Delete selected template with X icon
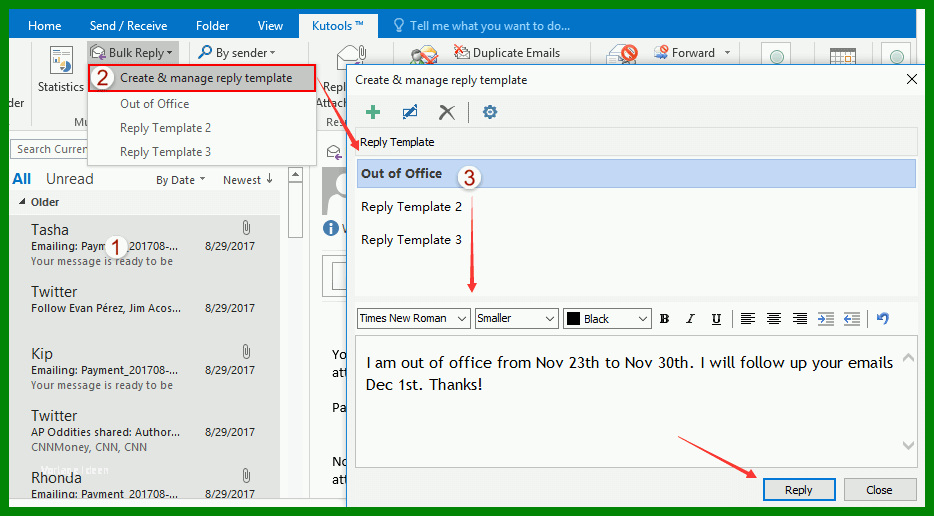This screenshot has height=516, width=934. coord(447,112)
